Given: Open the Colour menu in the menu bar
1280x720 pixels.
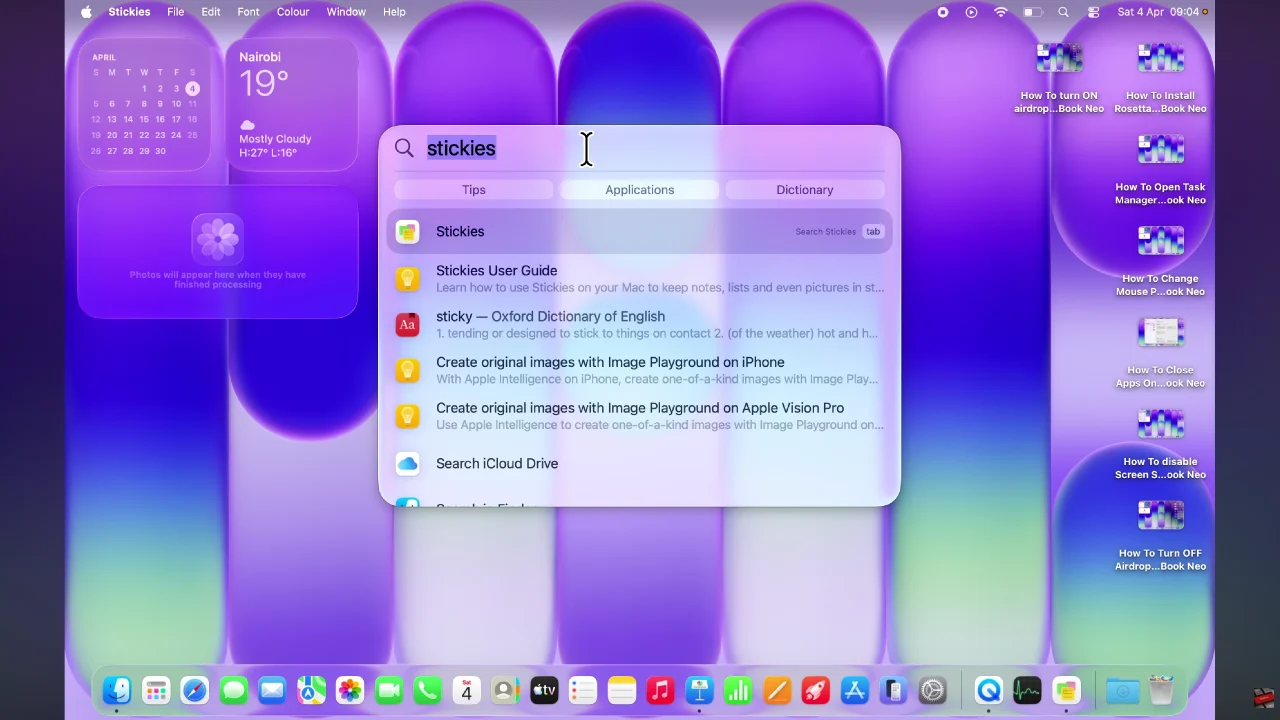Looking at the screenshot, I should point(293,11).
